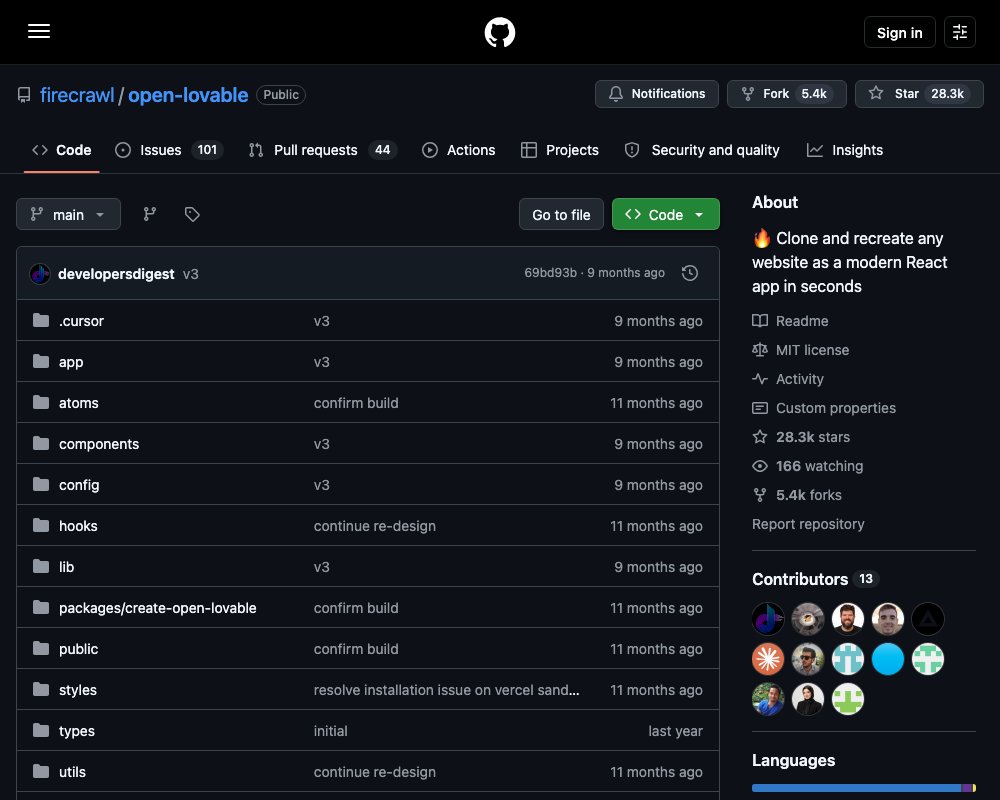Switch to the Code tab
The height and width of the screenshot is (800, 1000).
(x=62, y=150)
